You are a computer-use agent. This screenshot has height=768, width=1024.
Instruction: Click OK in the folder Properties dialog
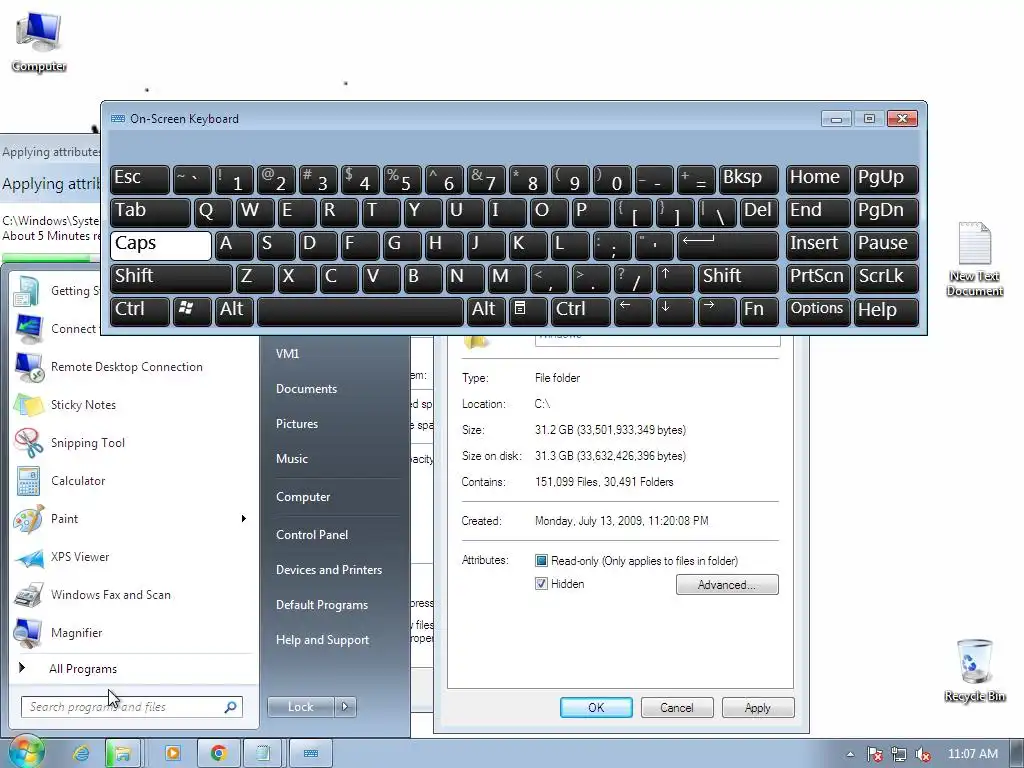click(x=596, y=707)
